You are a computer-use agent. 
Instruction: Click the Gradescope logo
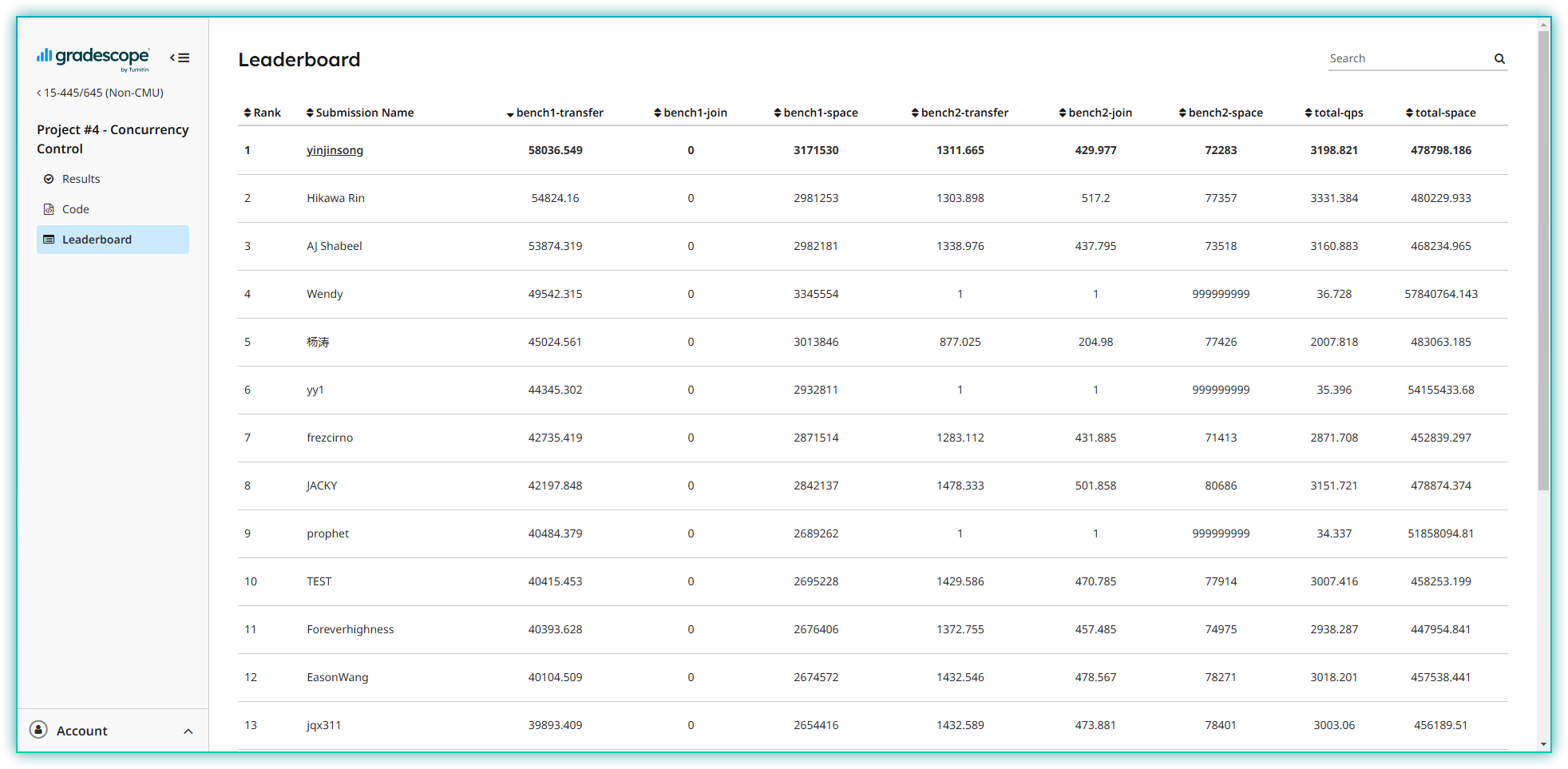tap(93, 57)
